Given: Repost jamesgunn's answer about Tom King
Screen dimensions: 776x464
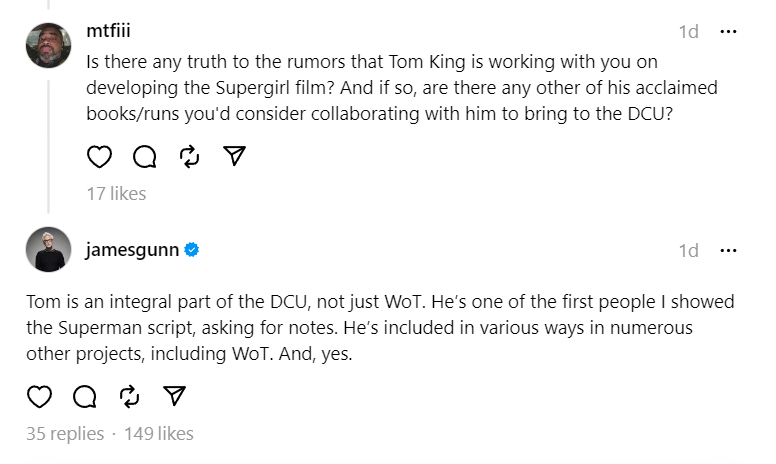Looking at the screenshot, I should pos(130,396).
